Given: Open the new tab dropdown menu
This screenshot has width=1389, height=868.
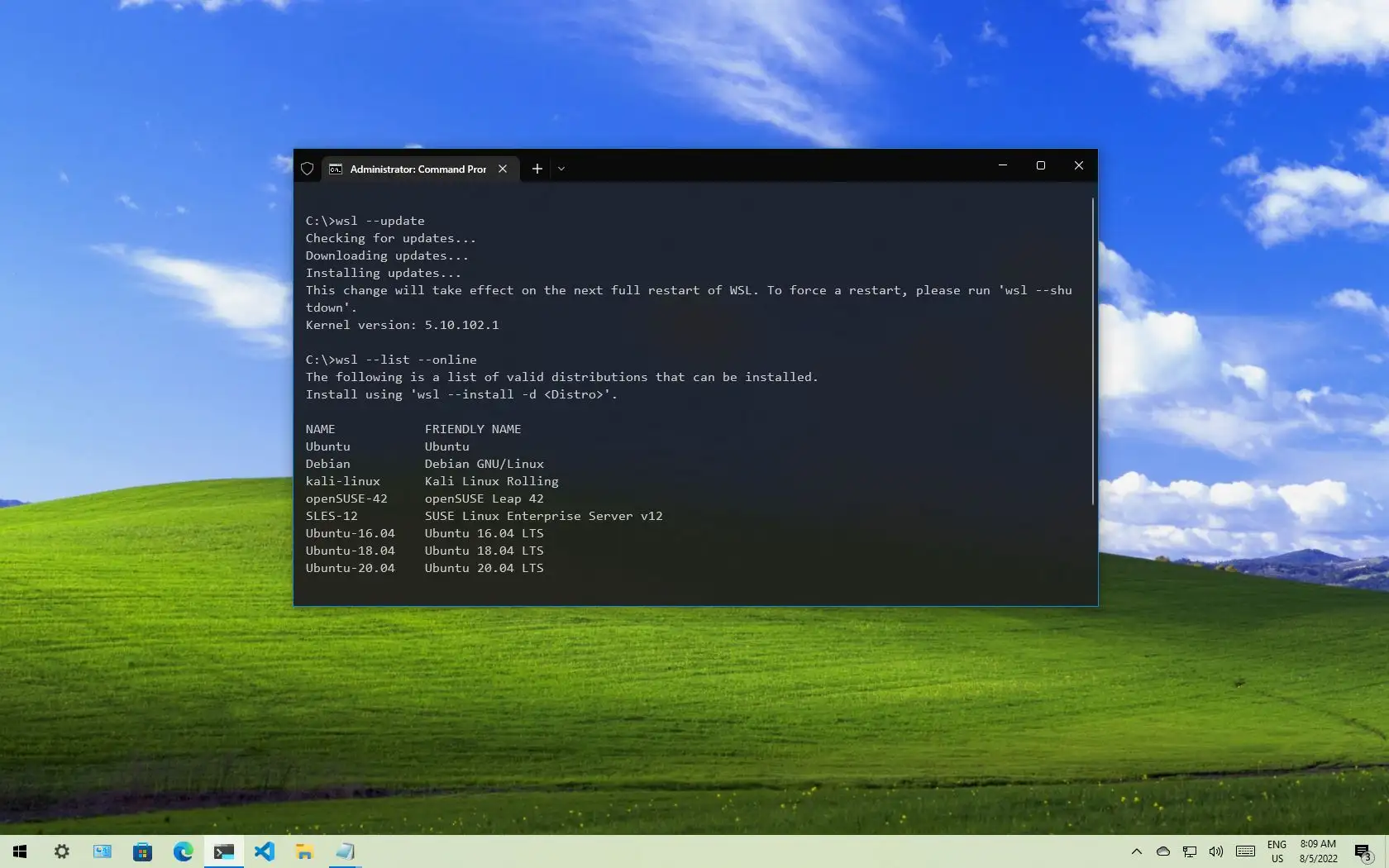Looking at the screenshot, I should pos(561,169).
